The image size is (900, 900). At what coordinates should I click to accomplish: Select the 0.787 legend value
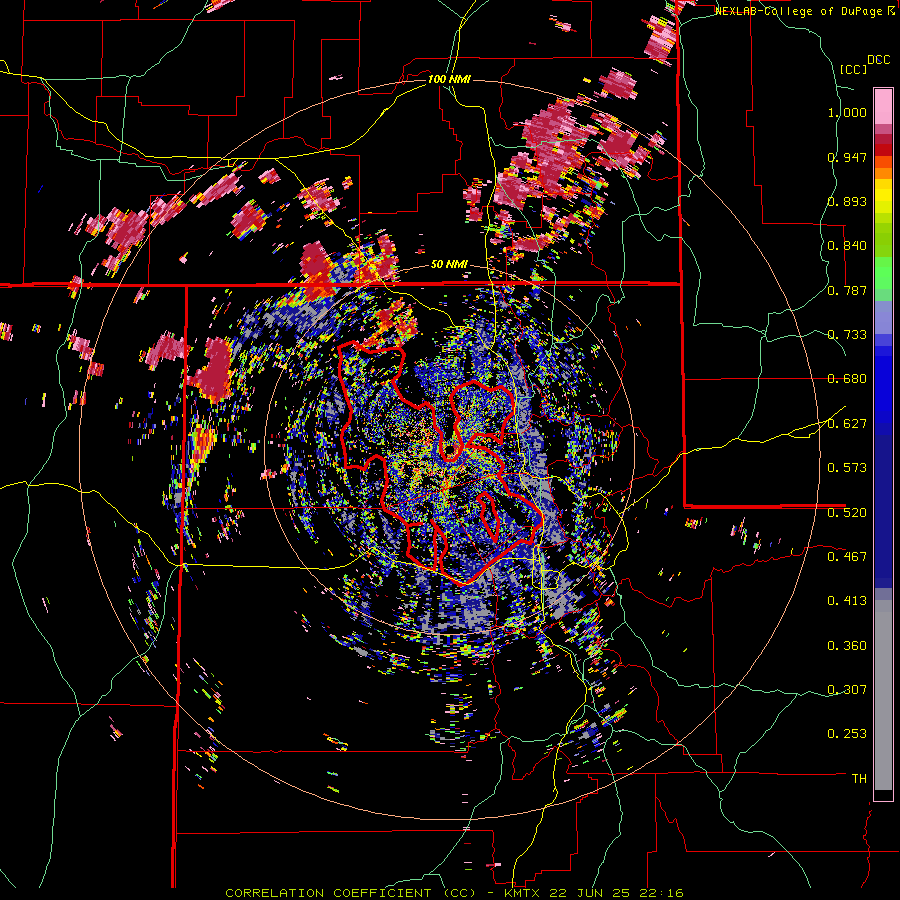[x=847, y=290]
